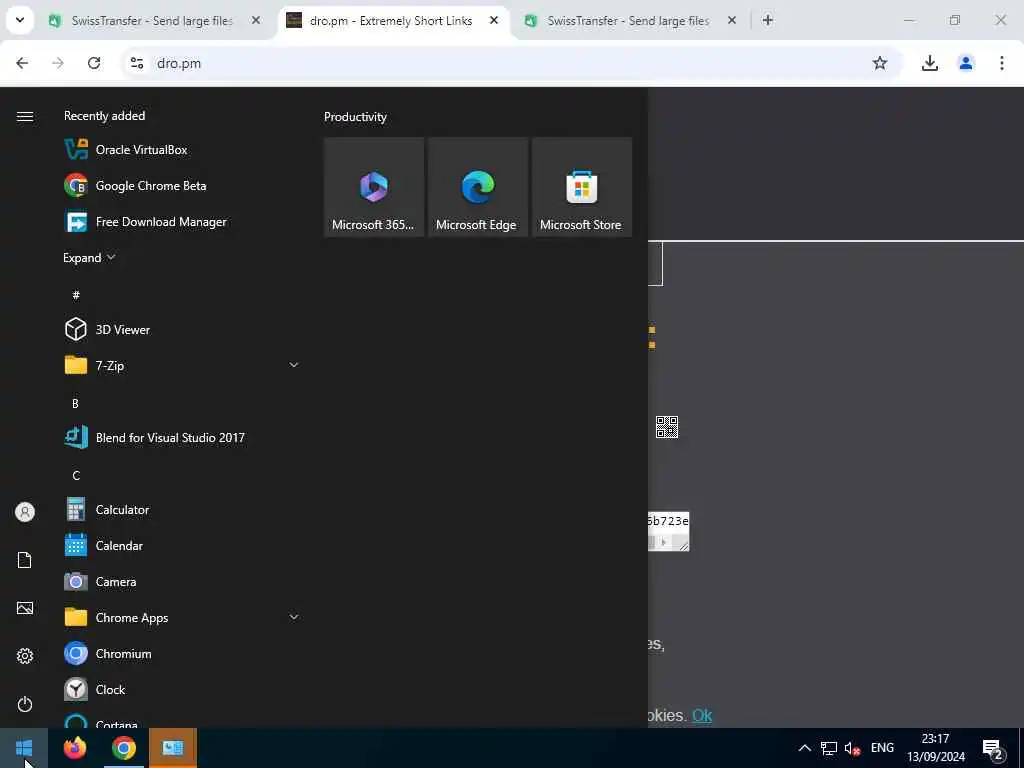
Task: Open Oracle VirtualBox from Recently added
Action: click(182, 150)
